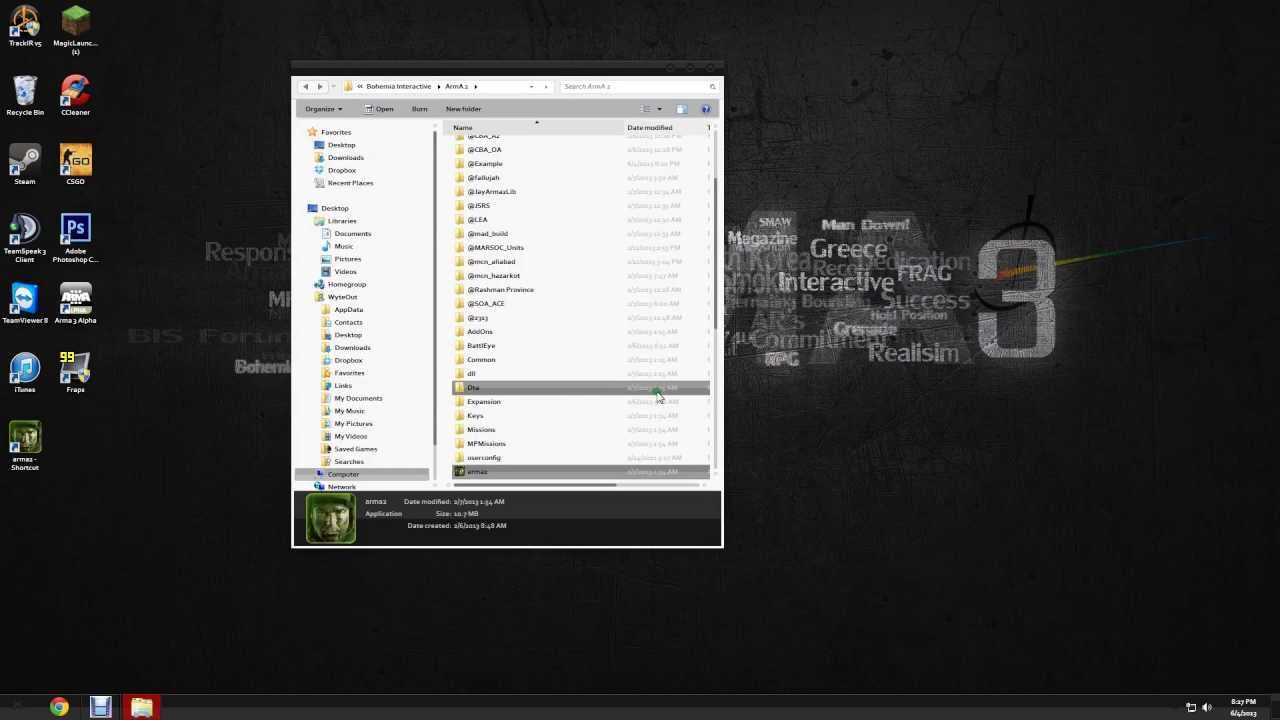Go forward in Explorer navigation

click(320, 86)
